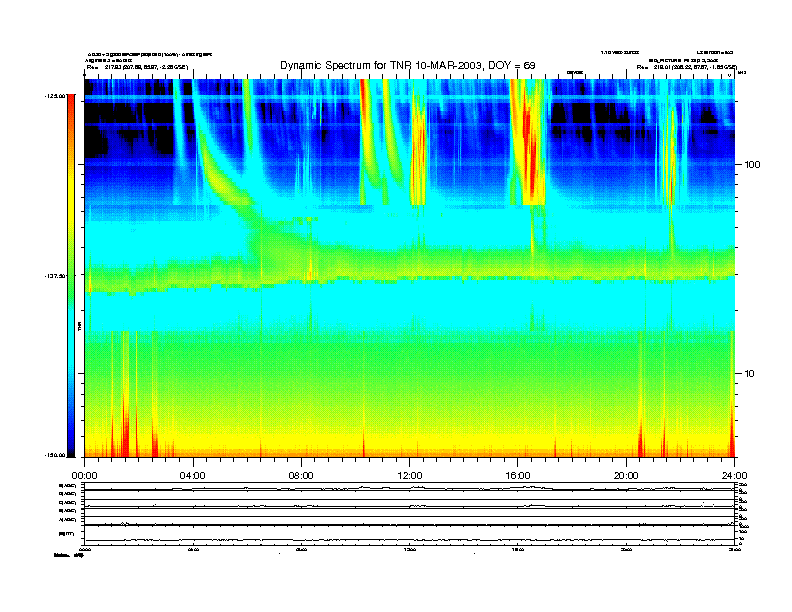
Task: Click the '04:00' time axis label
Action: (x=193, y=476)
